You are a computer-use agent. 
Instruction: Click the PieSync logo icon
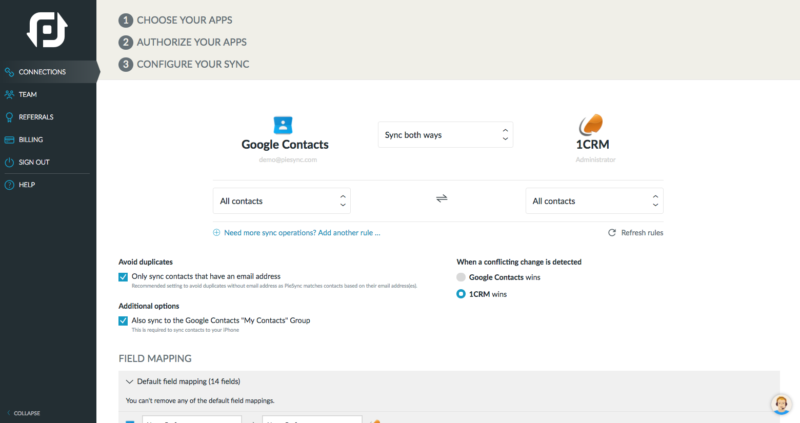click(47, 29)
